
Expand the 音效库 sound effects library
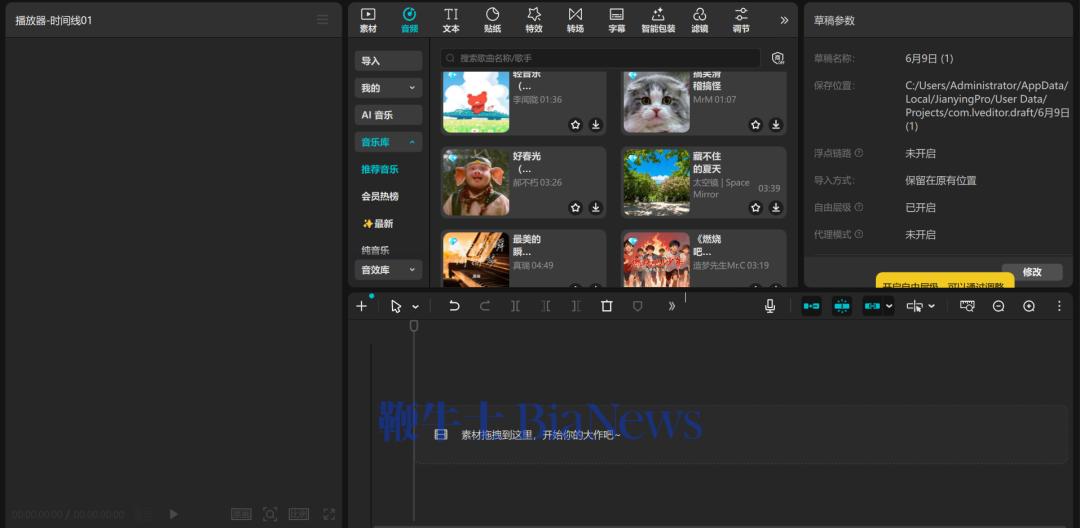388,270
